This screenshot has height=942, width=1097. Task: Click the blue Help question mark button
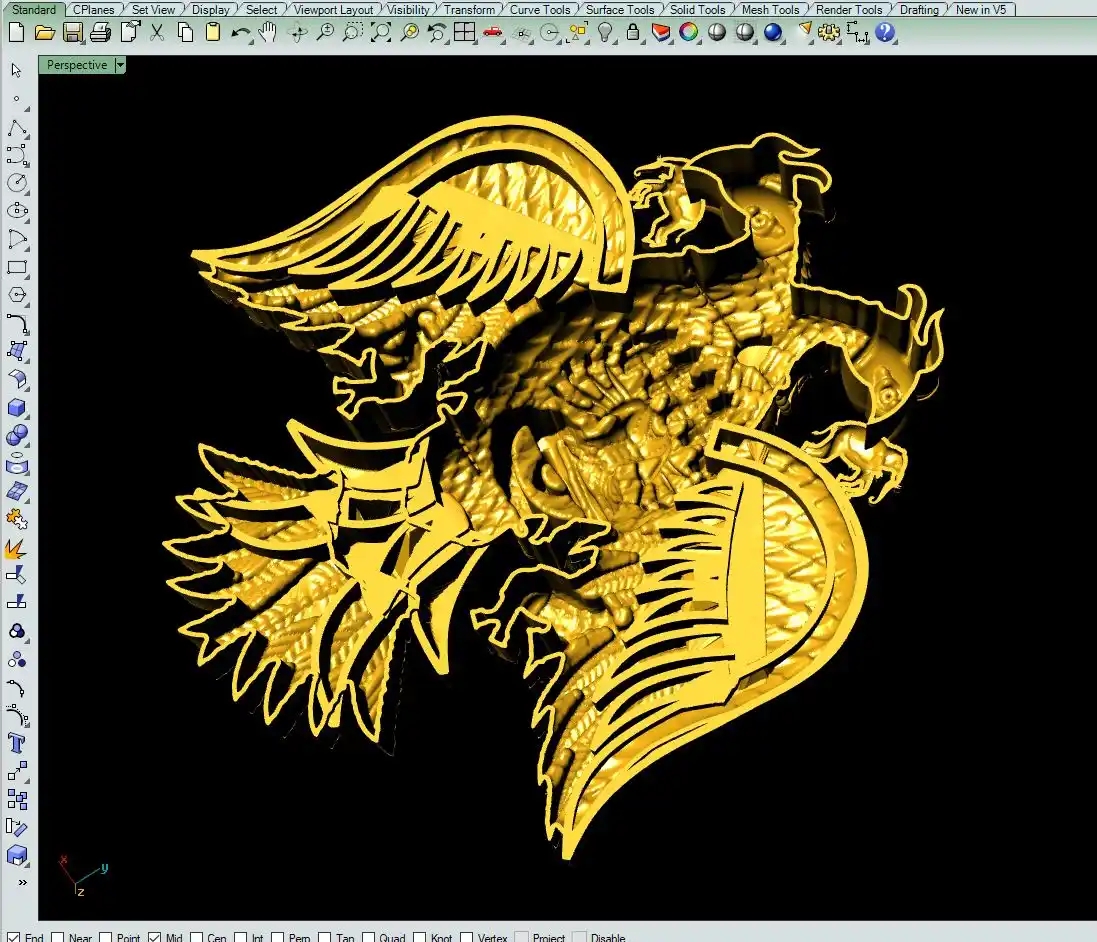tap(884, 32)
